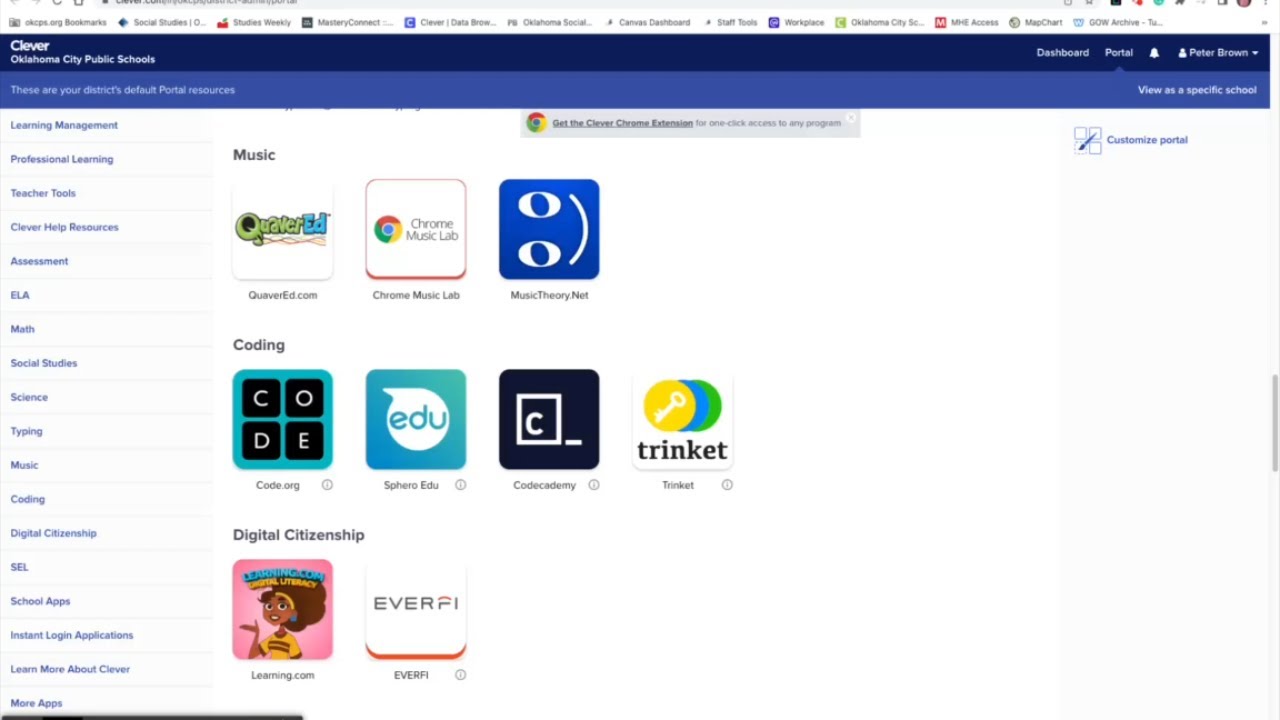Viewport: 1280px width, 720px height.
Task: Jump to the ELA category
Action: (20, 295)
